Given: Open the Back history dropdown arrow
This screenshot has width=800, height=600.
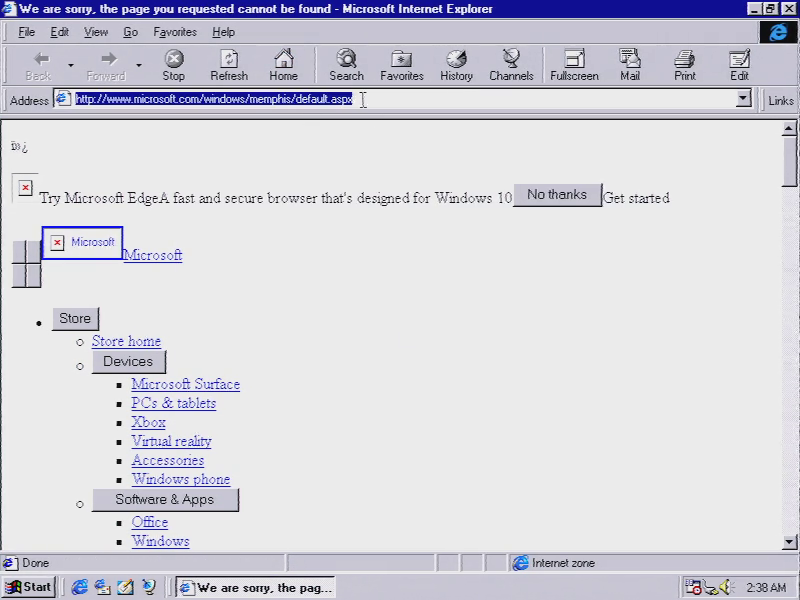Looking at the screenshot, I should coord(71,65).
